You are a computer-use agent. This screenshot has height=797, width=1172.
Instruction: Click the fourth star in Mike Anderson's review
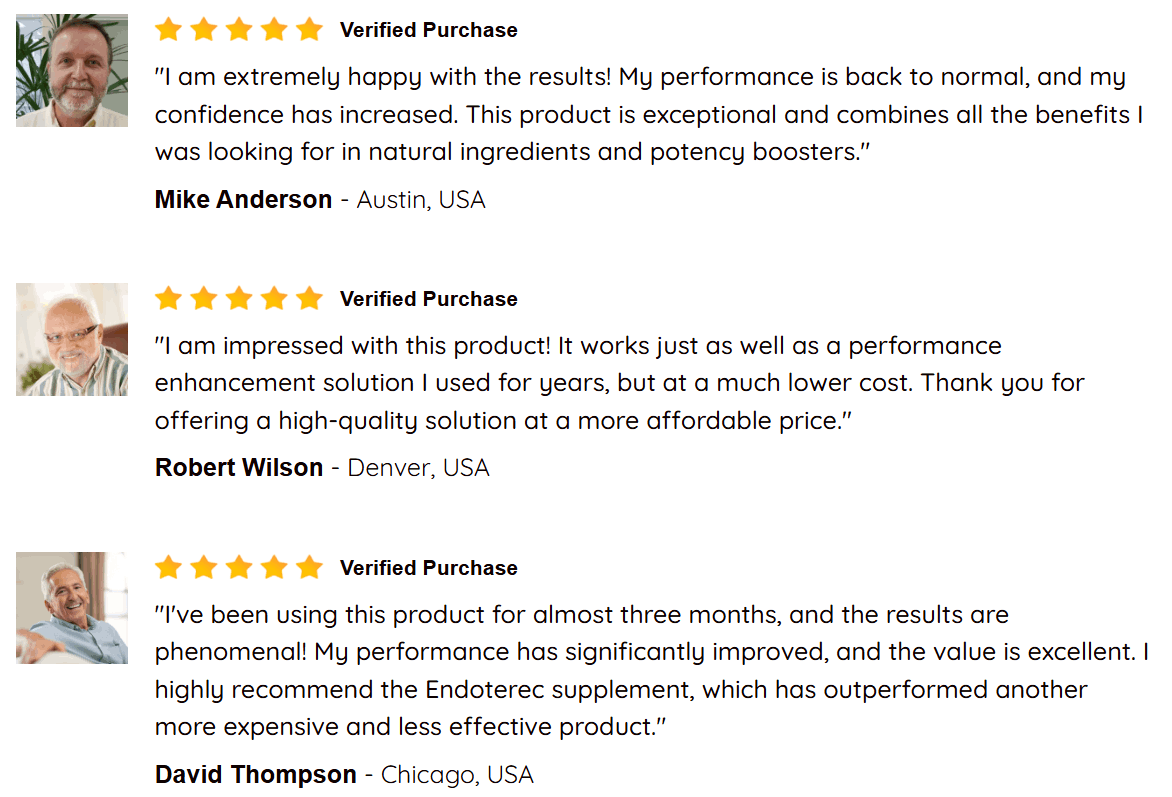pyautogui.click(x=274, y=30)
